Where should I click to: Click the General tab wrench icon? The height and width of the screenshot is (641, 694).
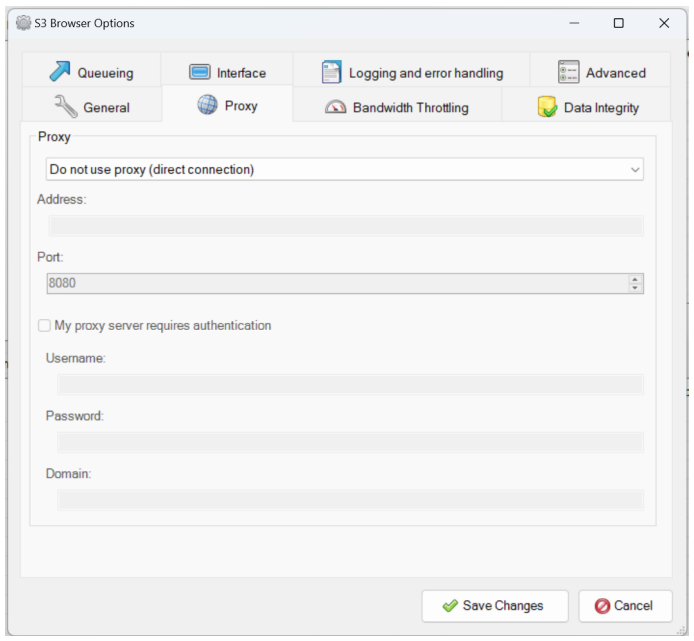[66, 107]
